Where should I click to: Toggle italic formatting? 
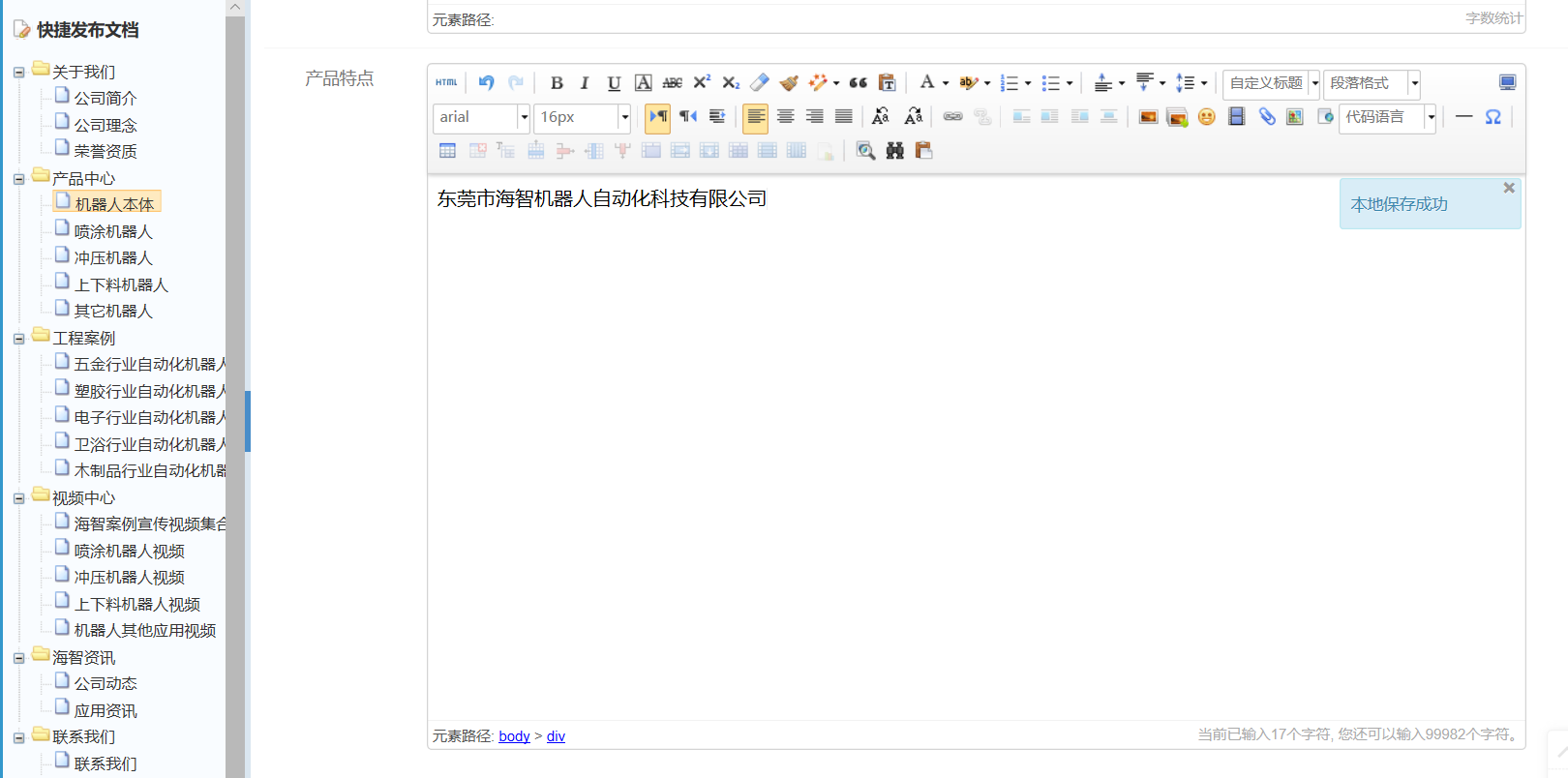tap(585, 82)
